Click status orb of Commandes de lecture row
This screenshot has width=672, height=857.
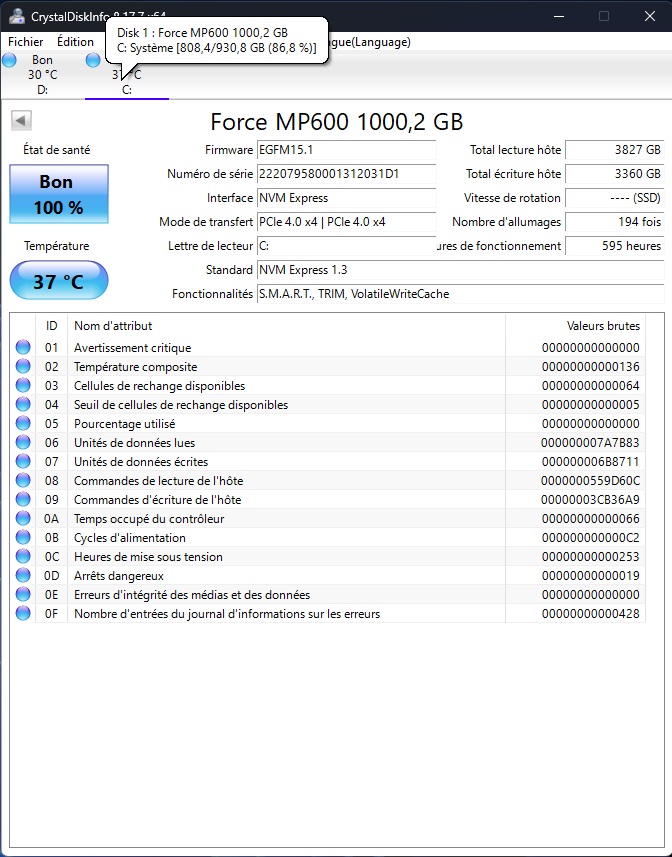[x=23, y=481]
